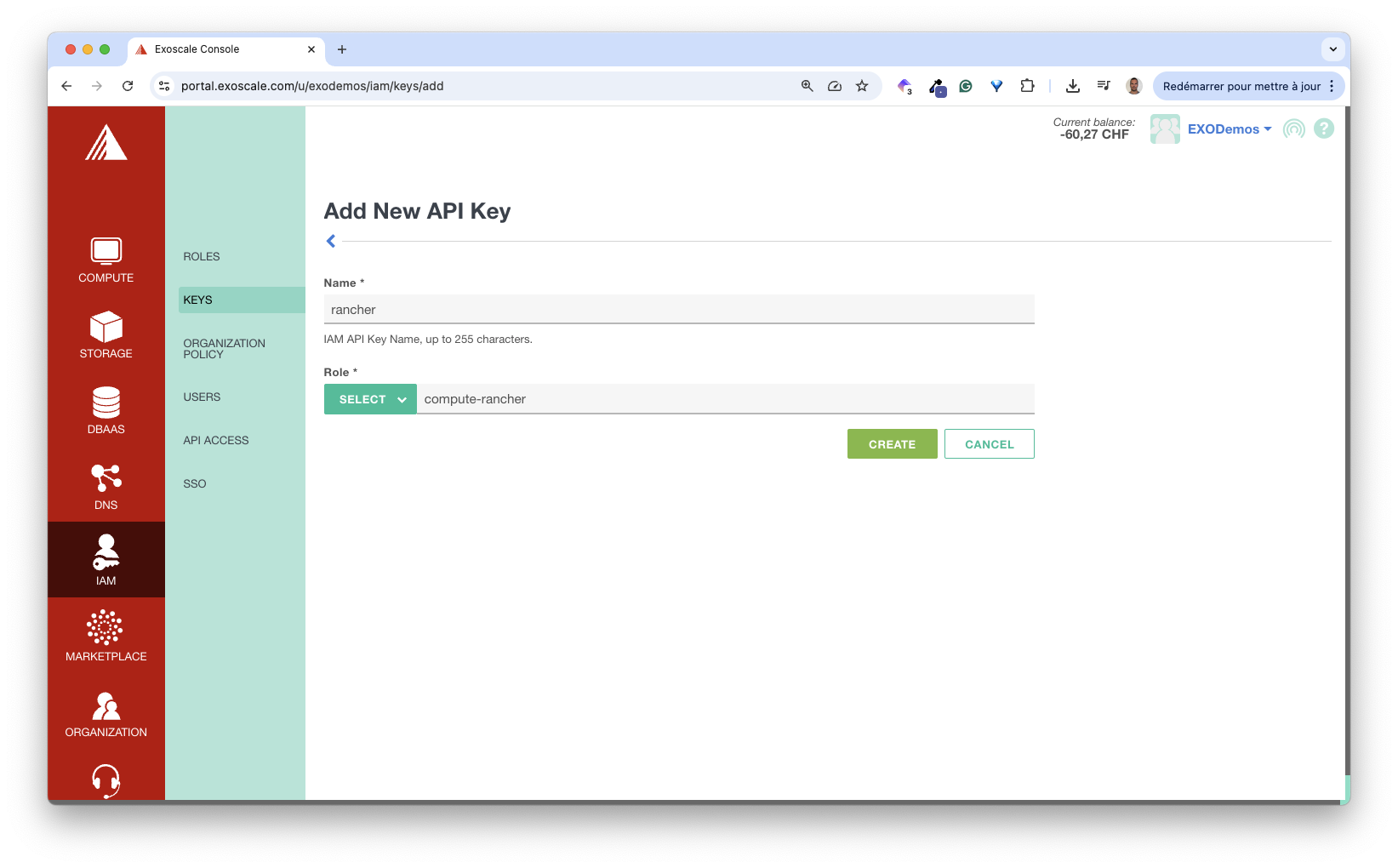
Task: Expand the browser tab search chevron
Action: tap(1332, 49)
